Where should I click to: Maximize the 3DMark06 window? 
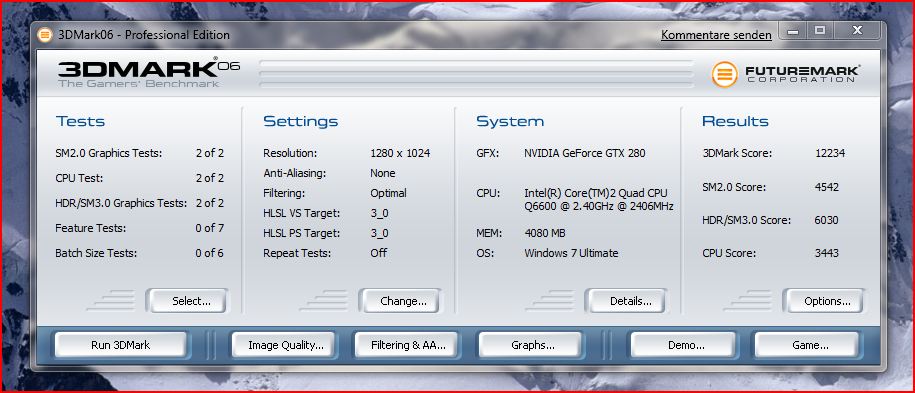(819, 32)
